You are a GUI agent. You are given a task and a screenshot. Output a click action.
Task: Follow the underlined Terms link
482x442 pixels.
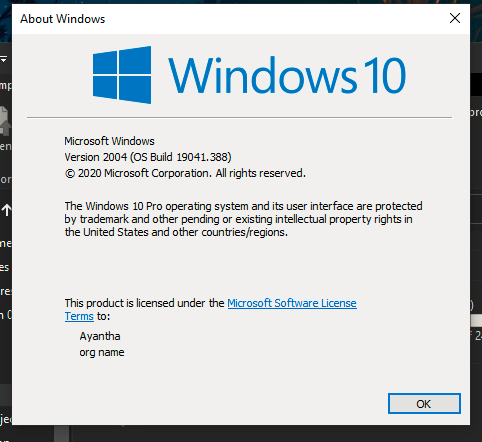click(x=79, y=316)
